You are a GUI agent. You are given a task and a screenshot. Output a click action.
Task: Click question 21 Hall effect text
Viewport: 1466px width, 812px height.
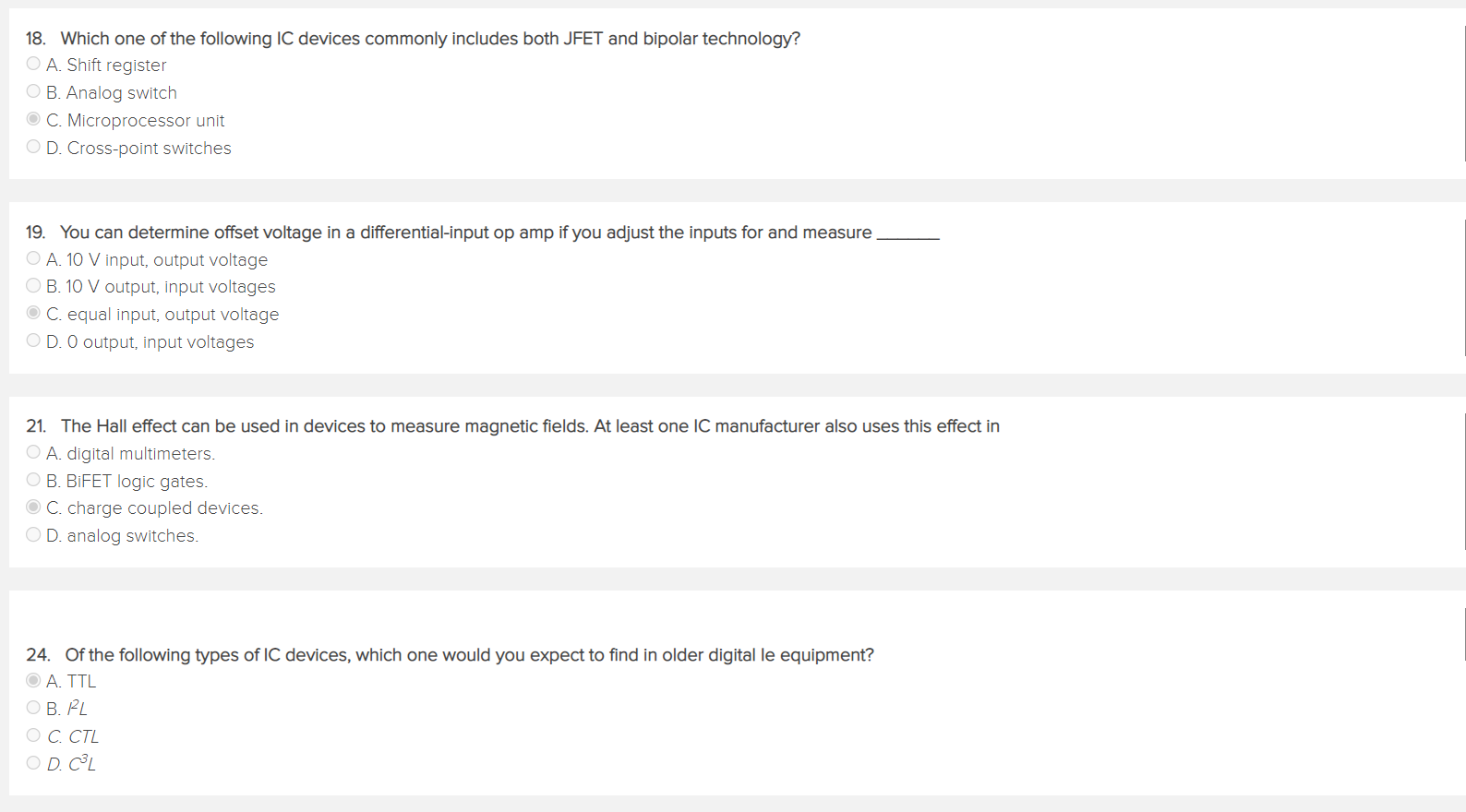click(530, 426)
